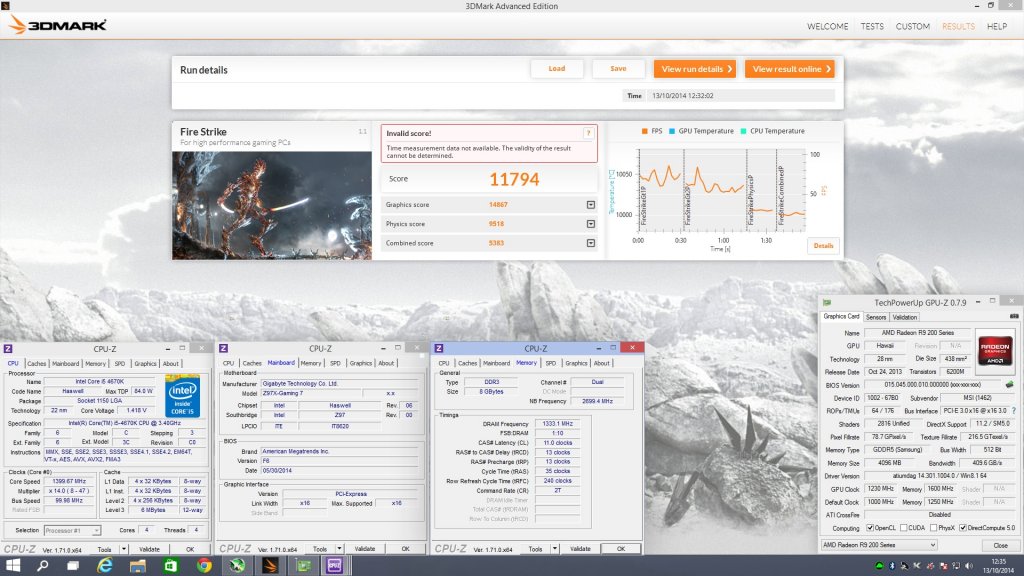This screenshot has width=1024, height=576.
Task: Click the taskbar clock showing 12:35
Action: (999, 566)
